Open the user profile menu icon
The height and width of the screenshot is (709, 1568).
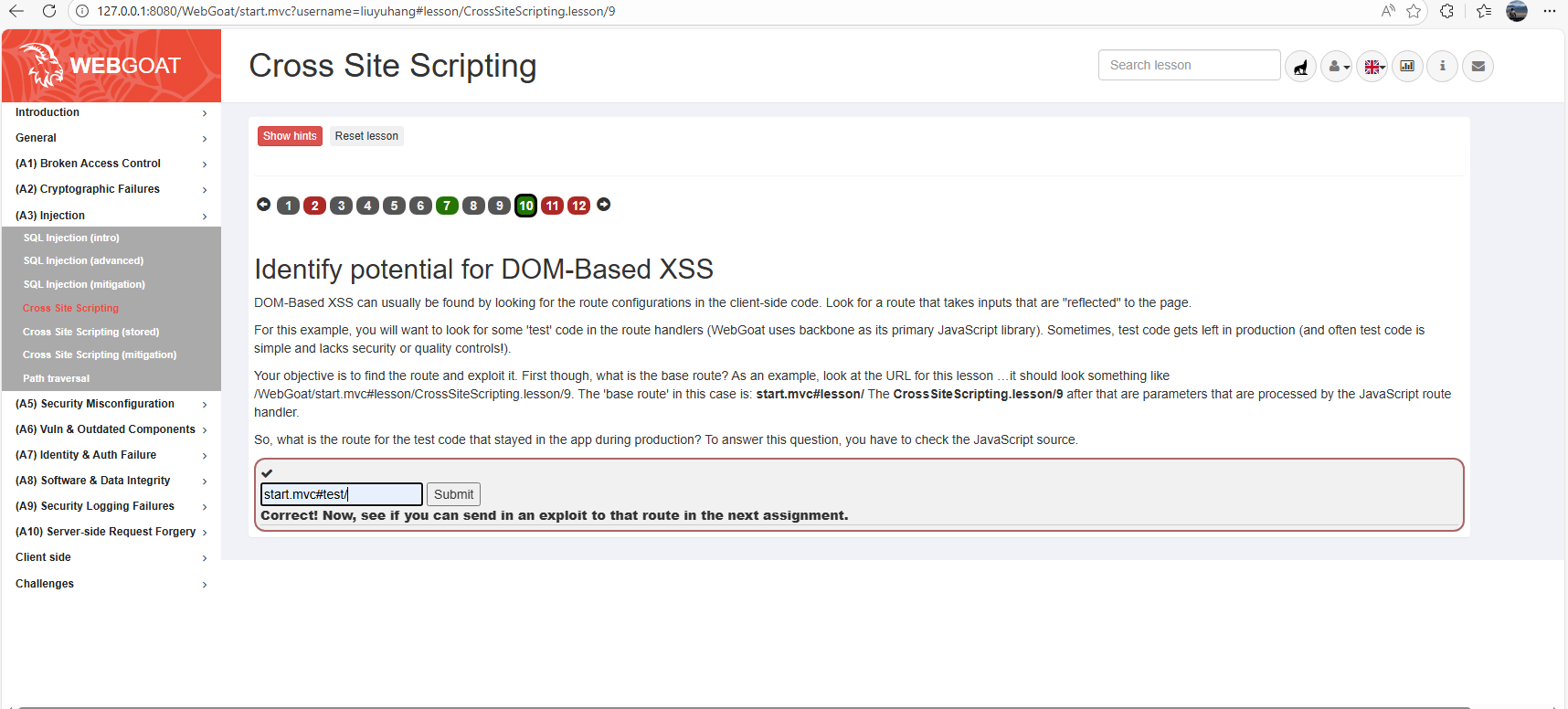[1337, 66]
